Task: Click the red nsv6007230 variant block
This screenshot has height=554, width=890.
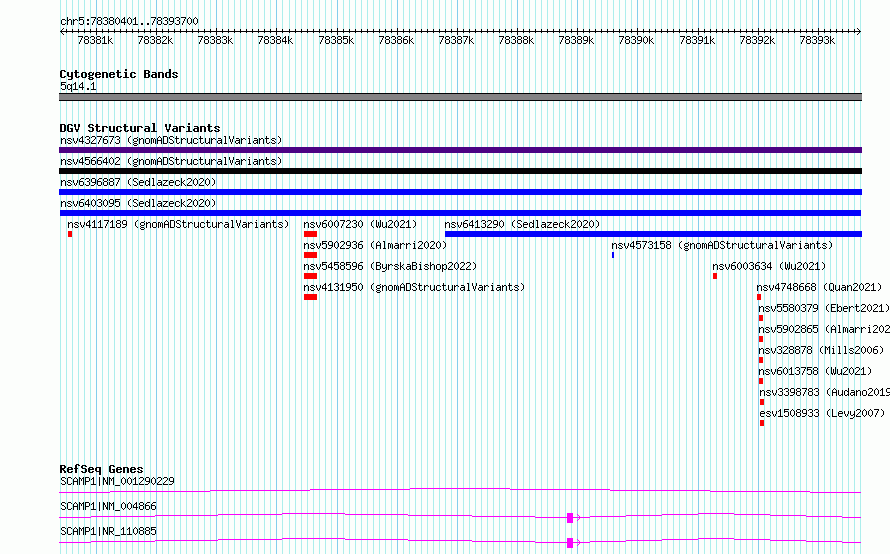Action: tap(310, 234)
